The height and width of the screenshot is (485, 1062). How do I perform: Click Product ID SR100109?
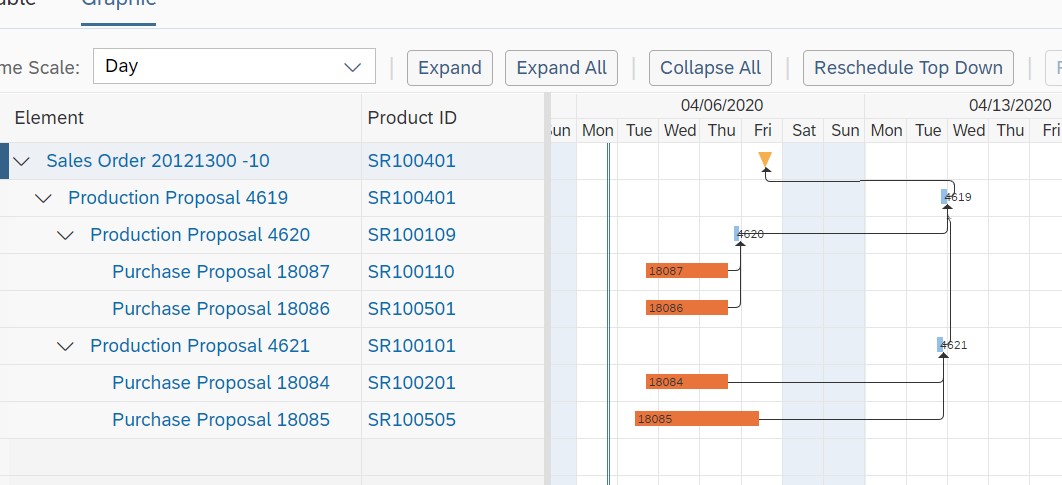[x=412, y=235]
